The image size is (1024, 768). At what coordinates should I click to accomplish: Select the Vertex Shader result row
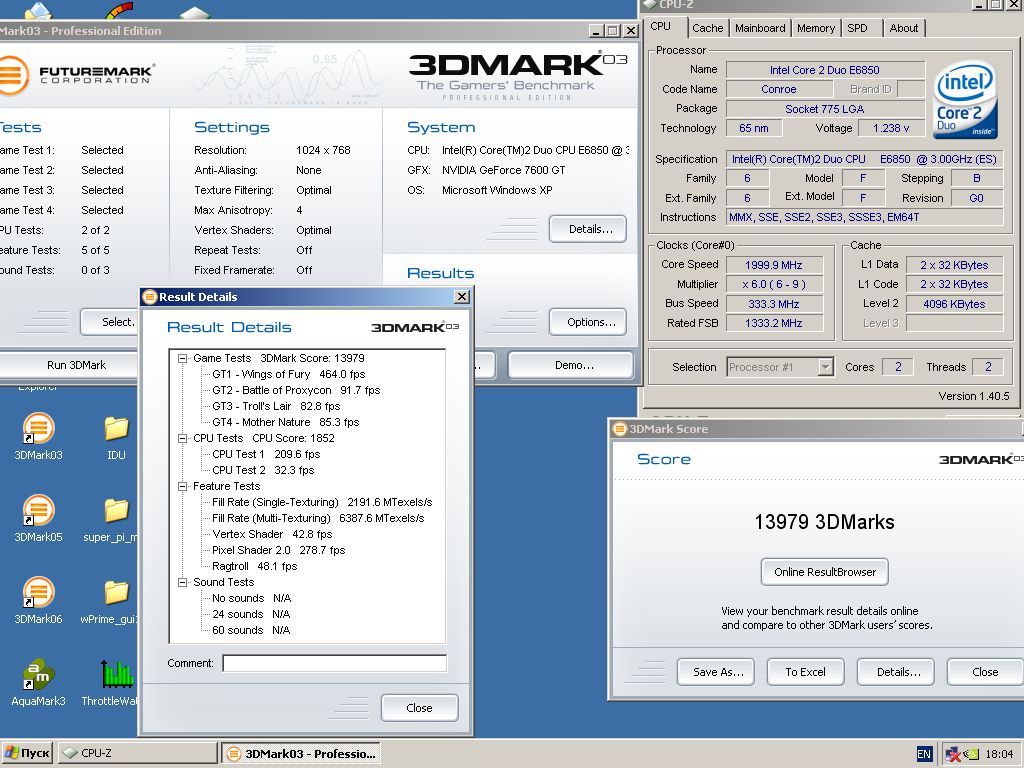[272, 534]
